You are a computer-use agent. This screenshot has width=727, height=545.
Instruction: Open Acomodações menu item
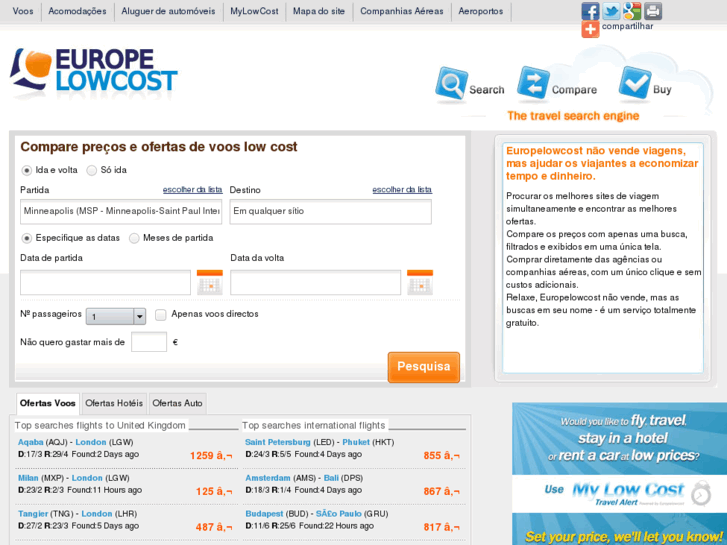(77, 11)
